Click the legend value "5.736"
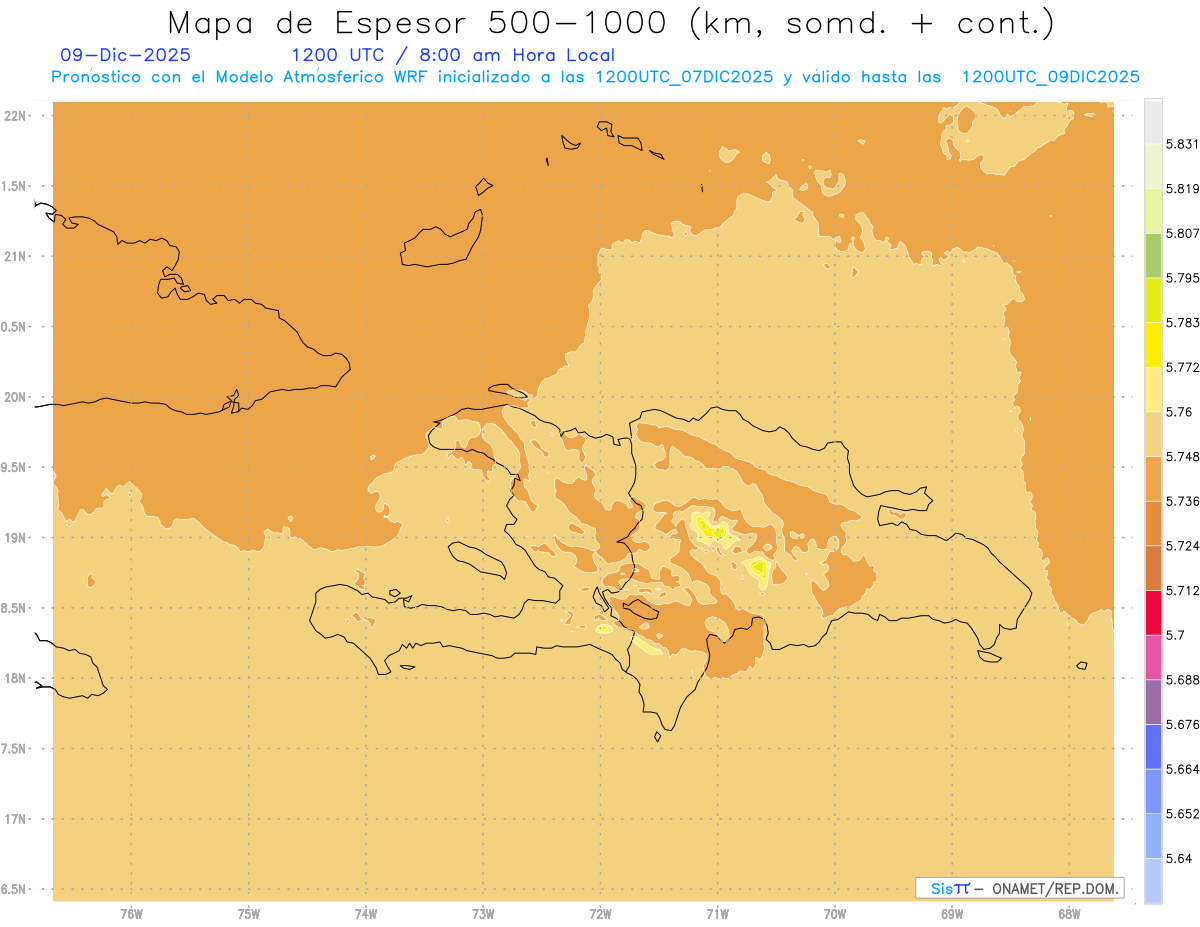The height and width of the screenshot is (927, 1200). tap(1182, 501)
